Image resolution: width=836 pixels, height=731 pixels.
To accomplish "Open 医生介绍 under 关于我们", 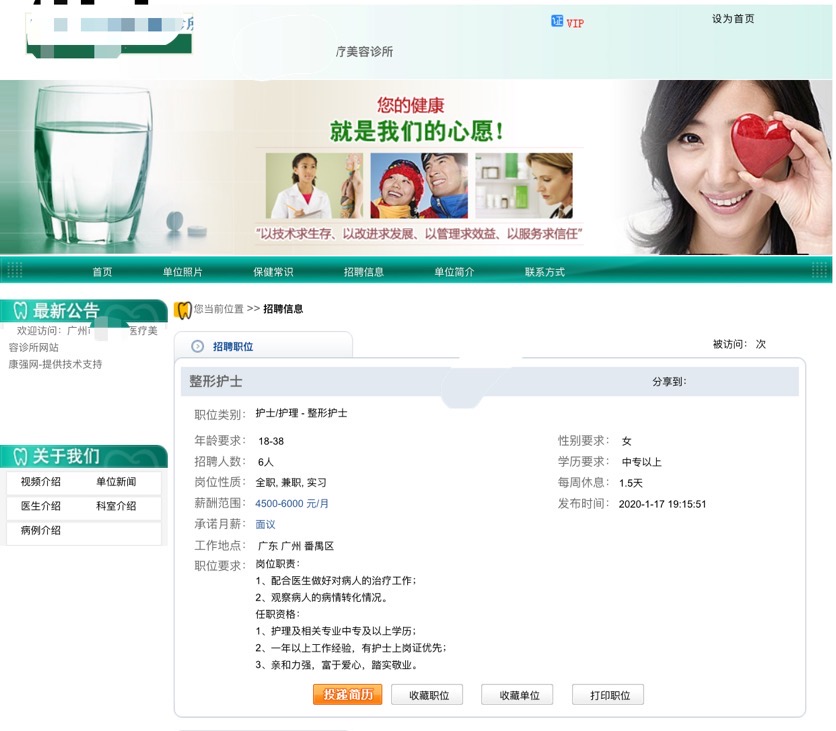I will click(41, 506).
